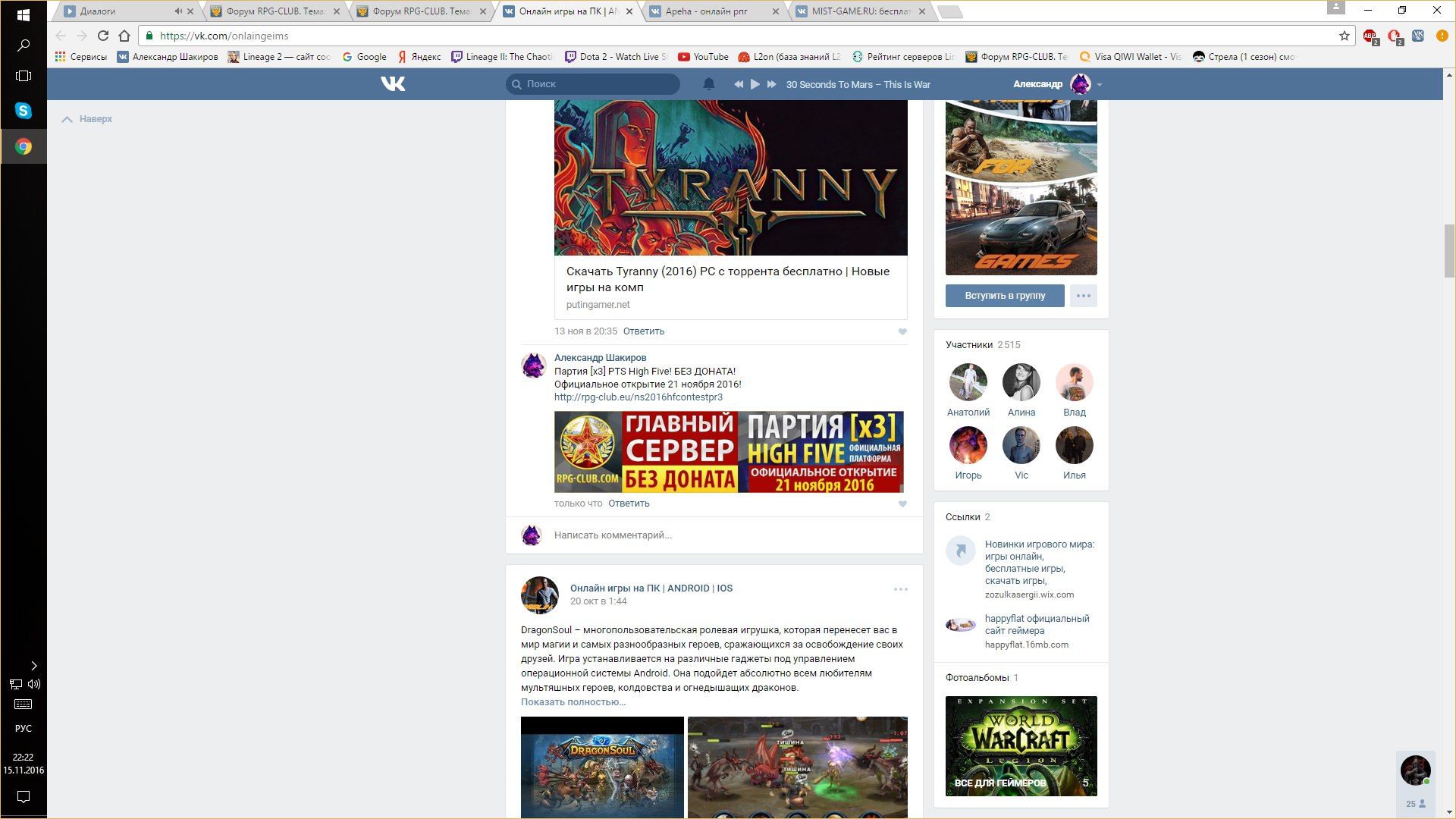Like the Tyranny comment with heart icon

click(x=902, y=332)
